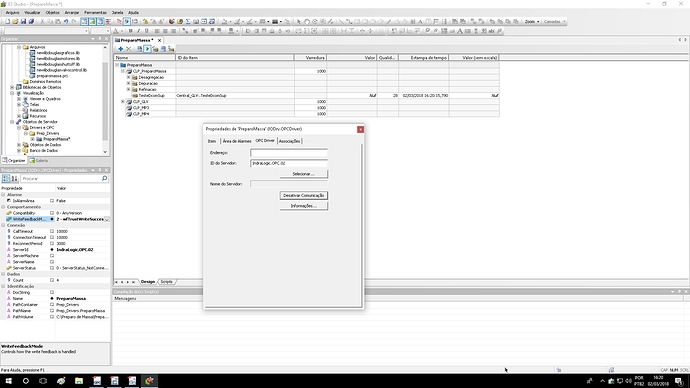Click the Undo arrow icon
690x388 pixels.
click(x=66, y=21)
